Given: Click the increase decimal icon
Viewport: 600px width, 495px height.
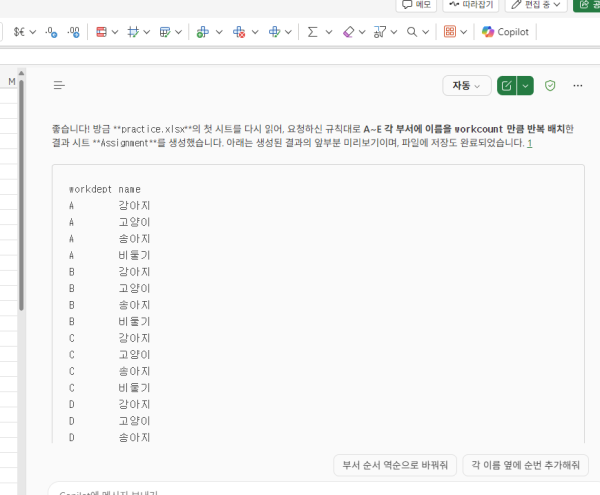Looking at the screenshot, I should point(51,32).
